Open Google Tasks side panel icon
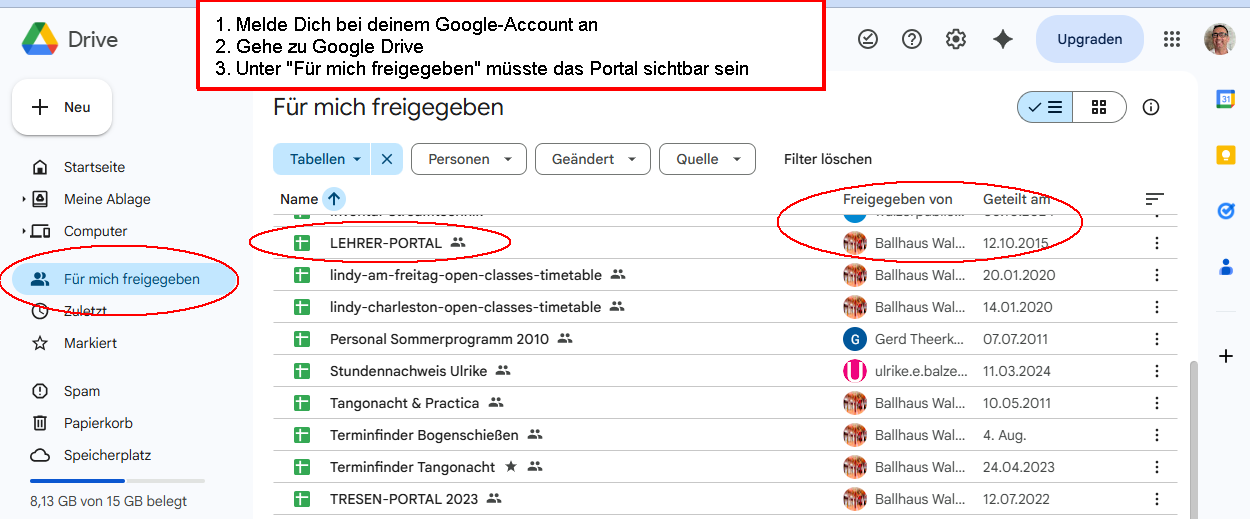This screenshot has width=1250, height=519. click(1226, 211)
